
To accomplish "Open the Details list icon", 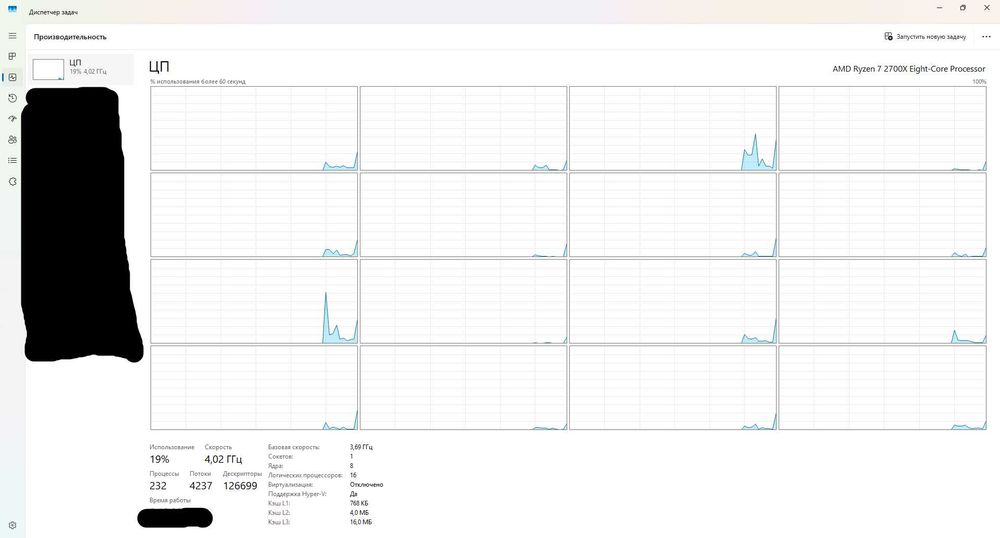I will (x=12, y=161).
